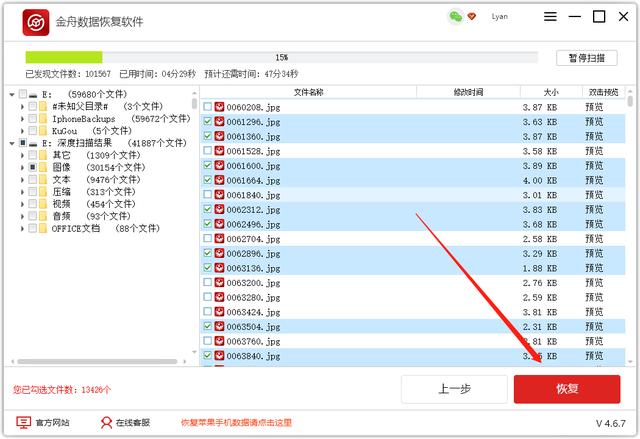Click the red 恢复 button
Screen dimensions: 640x439
click(566, 389)
